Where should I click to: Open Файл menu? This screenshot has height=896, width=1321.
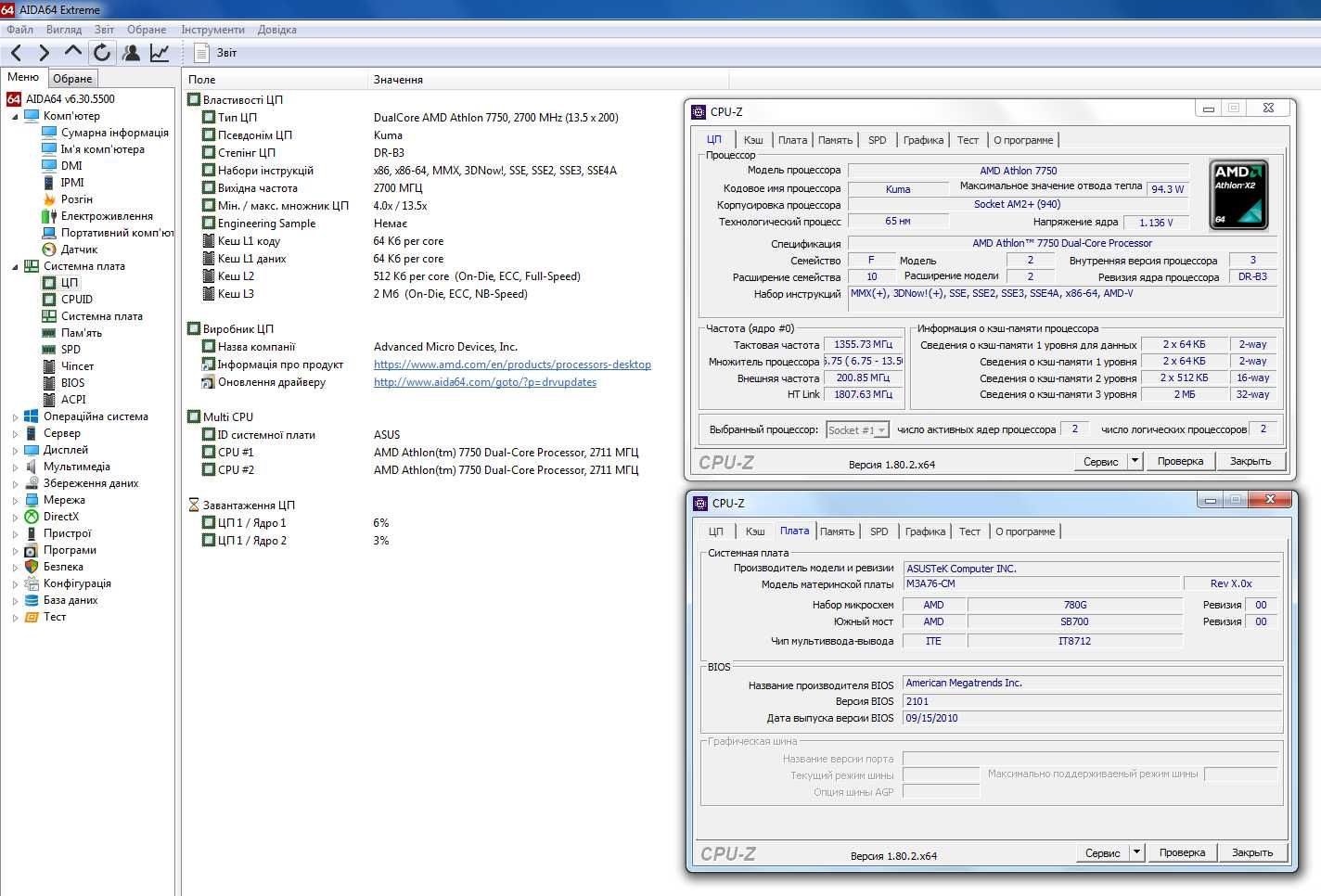(x=19, y=30)
